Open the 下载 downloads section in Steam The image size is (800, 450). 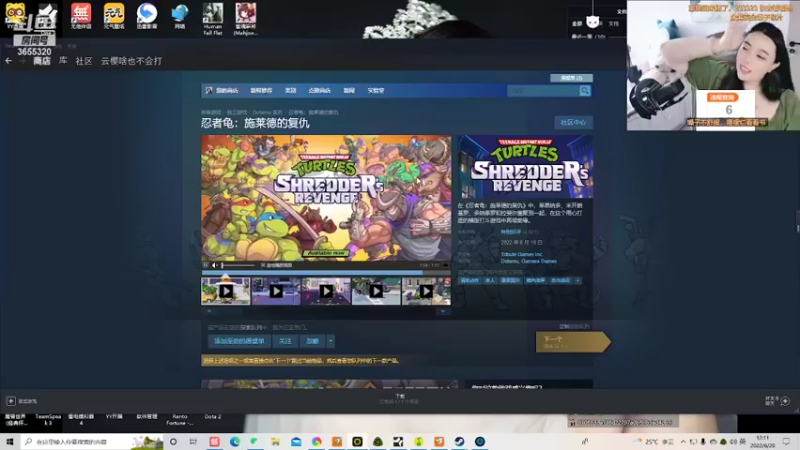coord(399,398)
